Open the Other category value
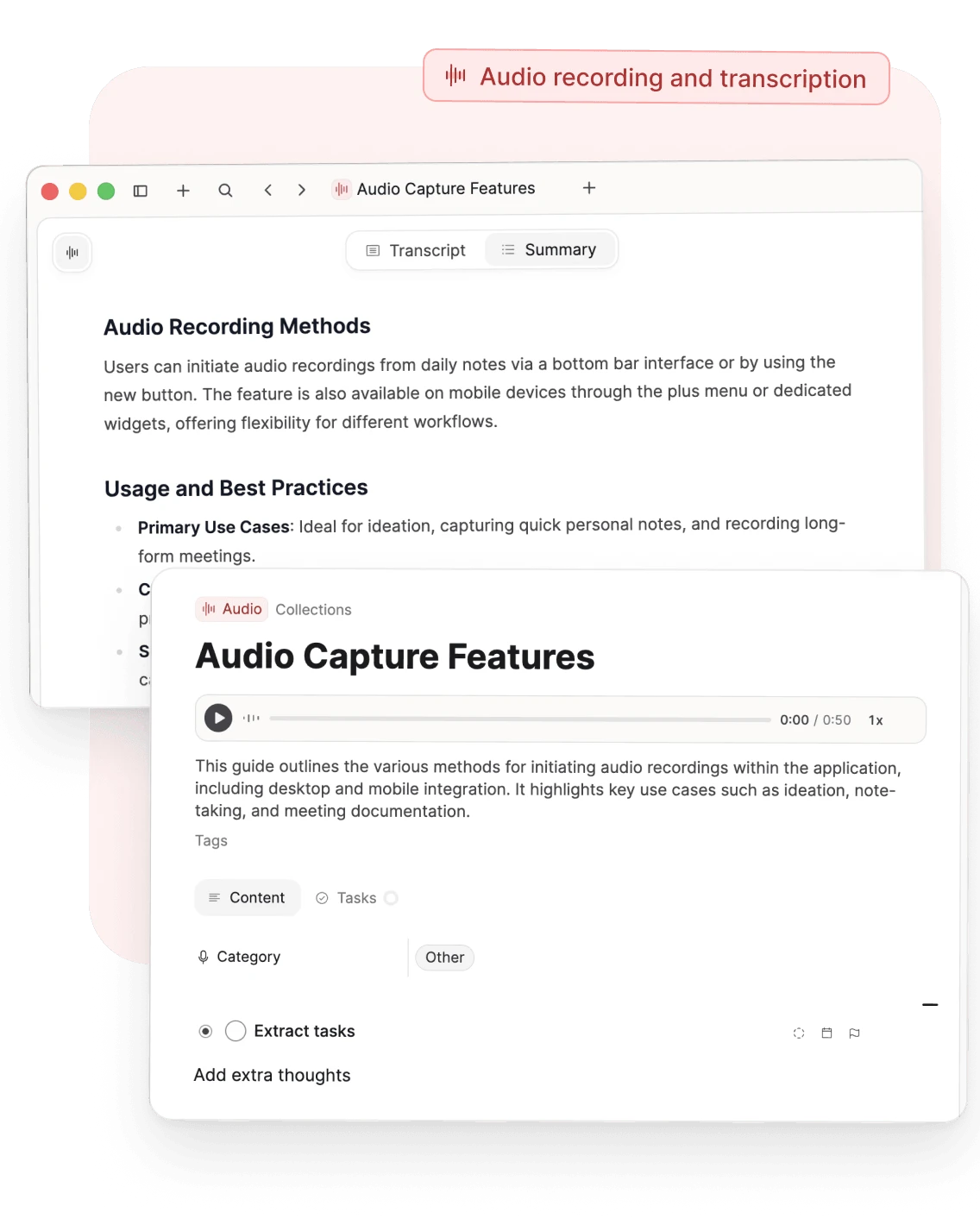Screen dimensions: 980x1225 [x=444, y=958]
